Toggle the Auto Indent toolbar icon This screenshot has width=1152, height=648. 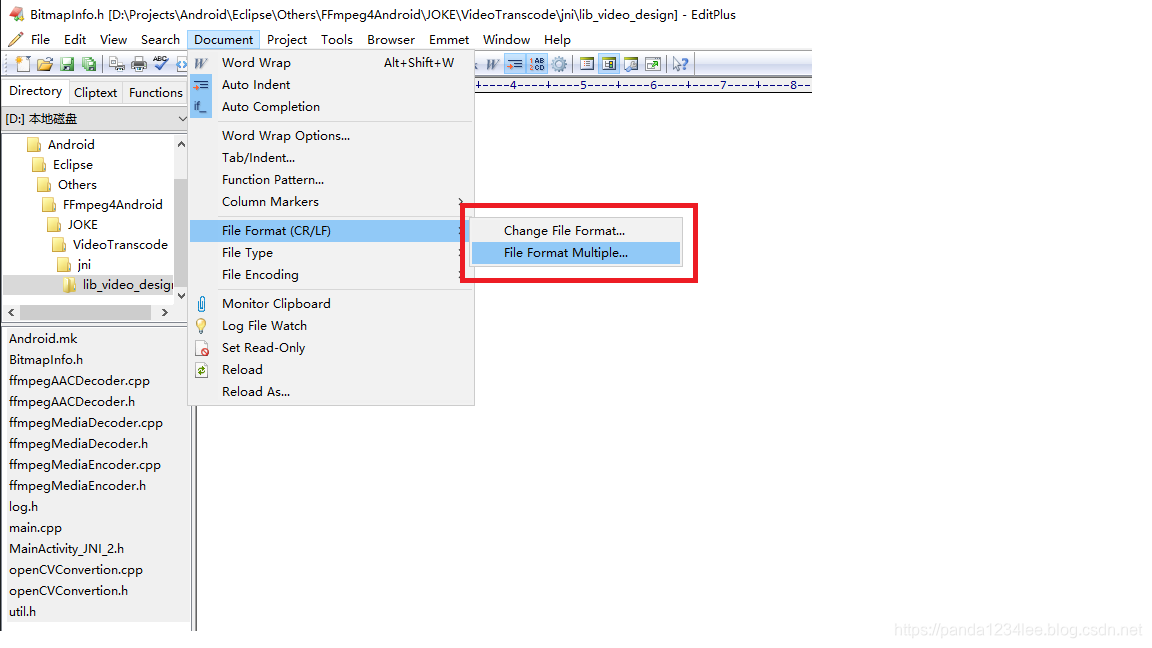[514, 64]
